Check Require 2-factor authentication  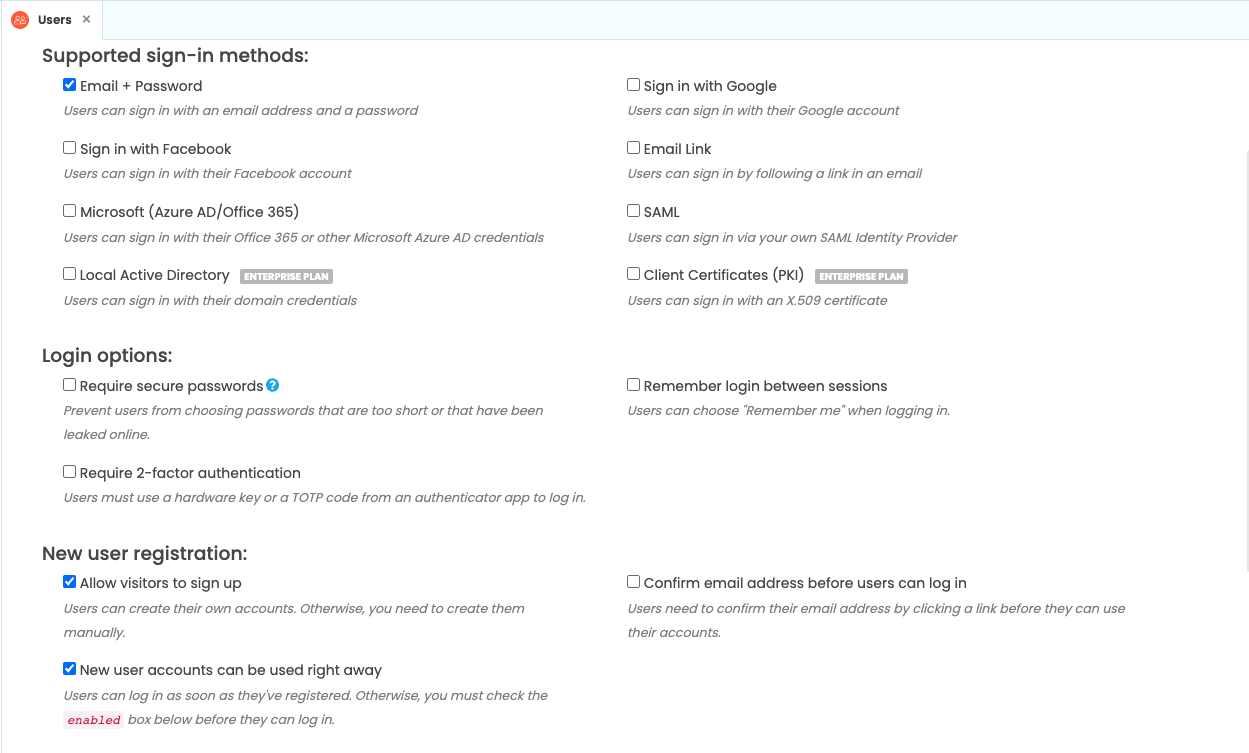click(70, 472)
